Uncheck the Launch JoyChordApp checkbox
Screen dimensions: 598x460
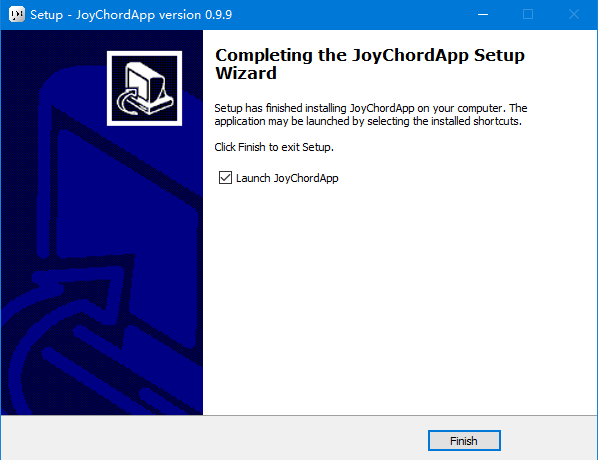tap(225, 178)
